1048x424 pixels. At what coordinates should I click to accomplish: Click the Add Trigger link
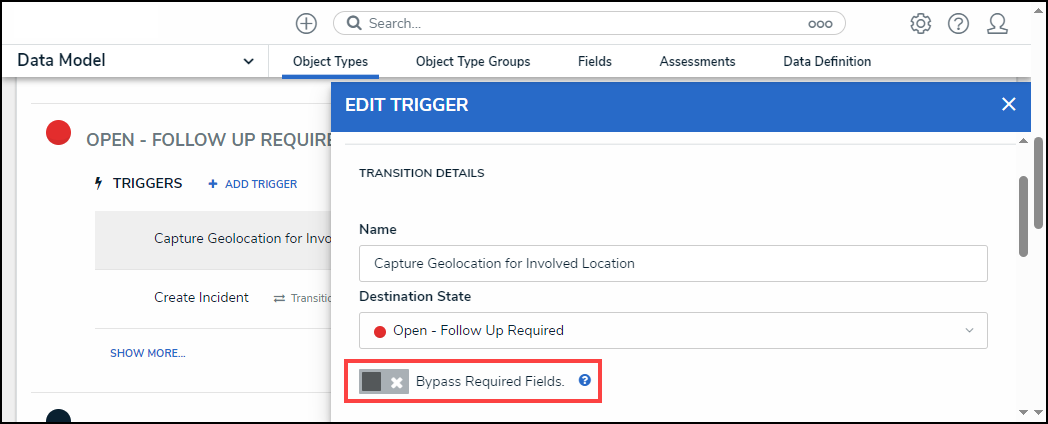pyautogui.click(x=253, y=184)
